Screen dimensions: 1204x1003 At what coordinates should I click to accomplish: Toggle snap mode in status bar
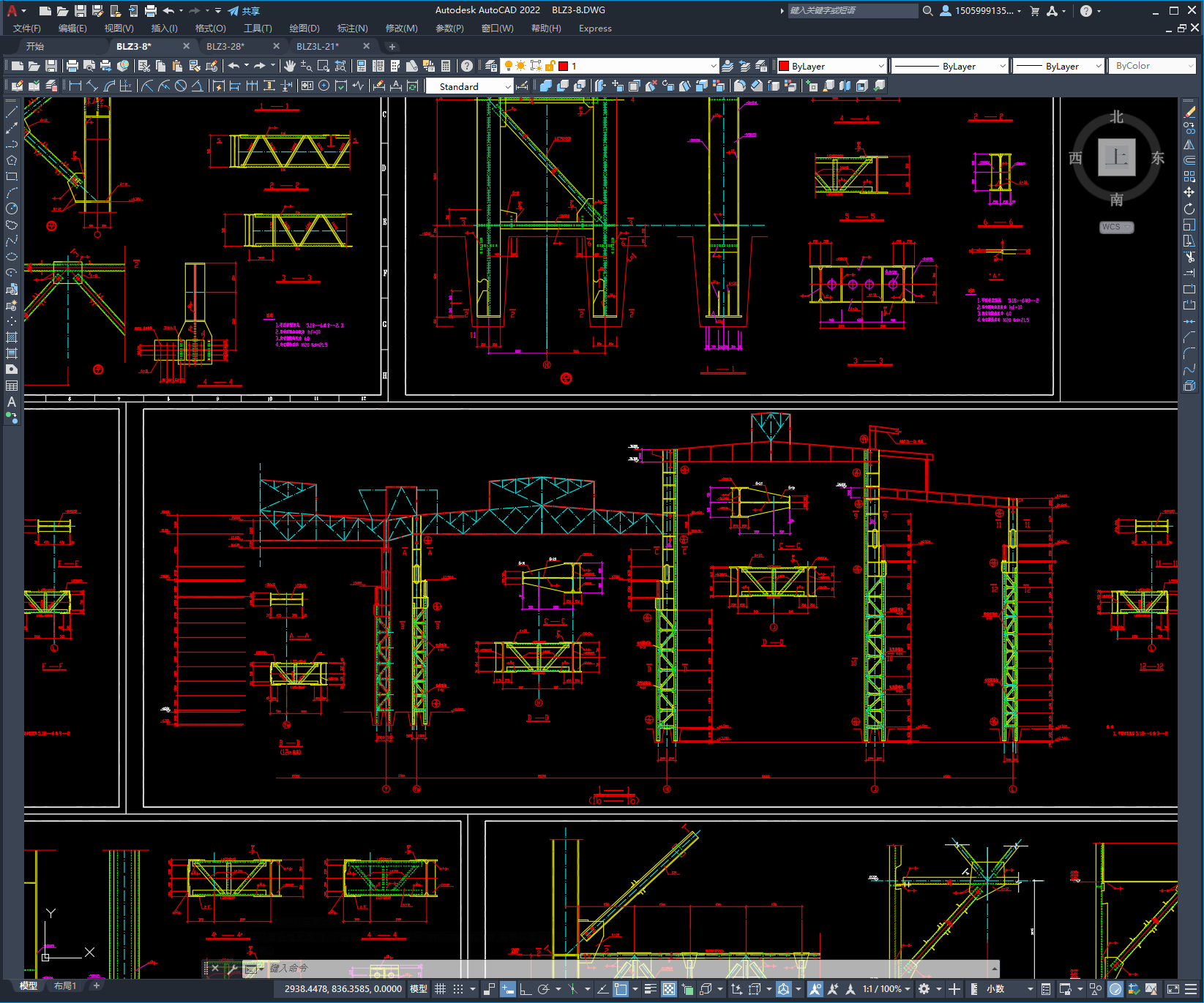point(458,989)
